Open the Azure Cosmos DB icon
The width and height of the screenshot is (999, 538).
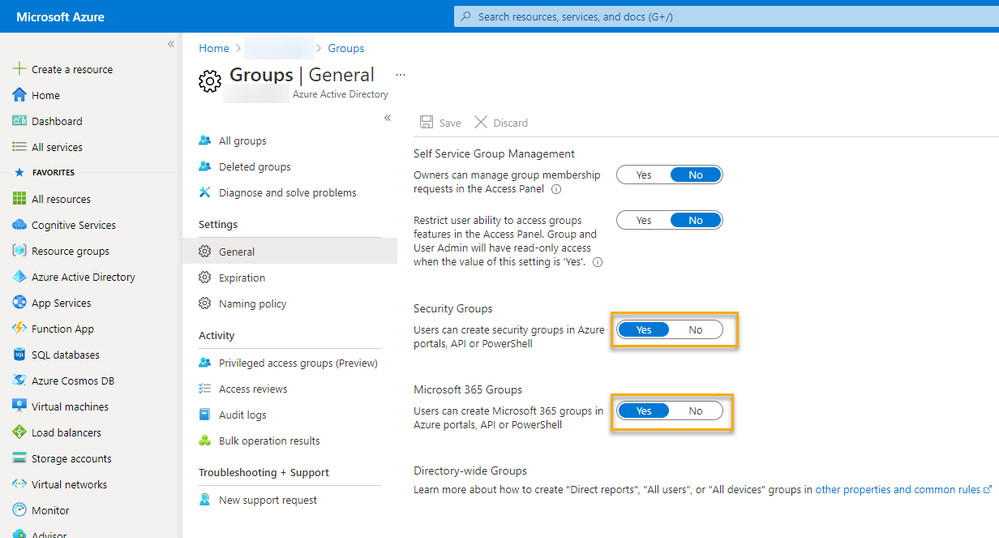tap(19, 381)
